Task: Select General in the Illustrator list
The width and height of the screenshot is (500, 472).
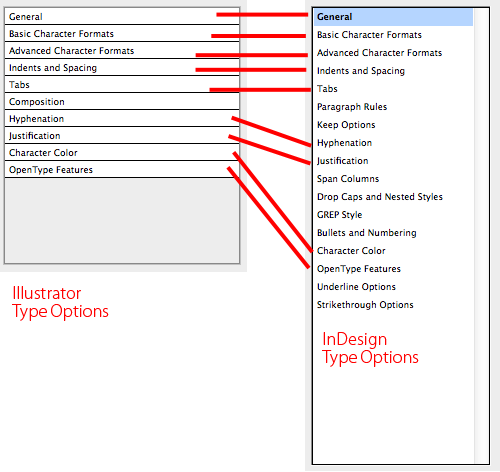Action: [122, 16]
